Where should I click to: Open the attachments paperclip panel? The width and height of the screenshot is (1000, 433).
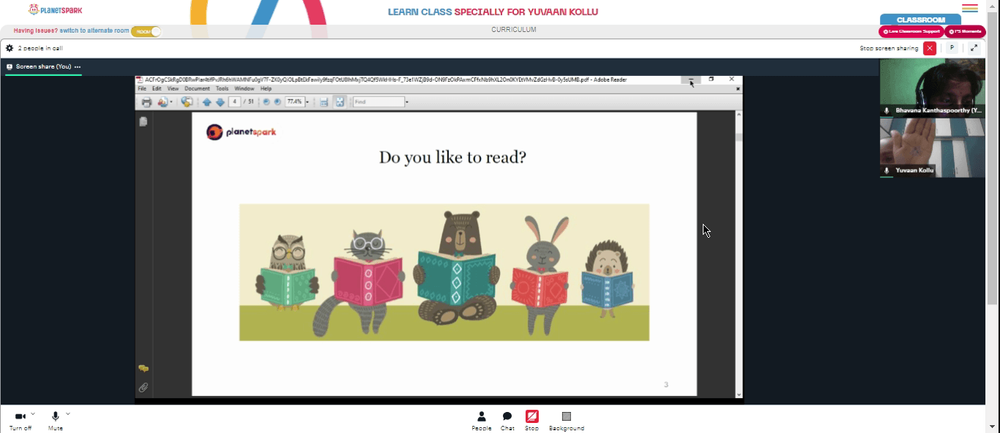click(143, 386)
